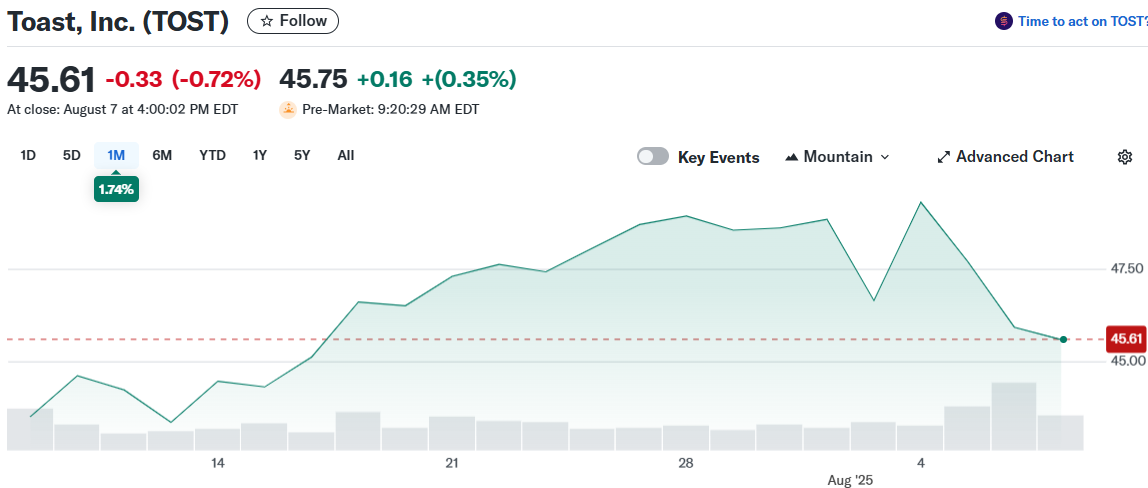1148x488 pixels.
Task: Show the All time range
Action: point(346,155)
